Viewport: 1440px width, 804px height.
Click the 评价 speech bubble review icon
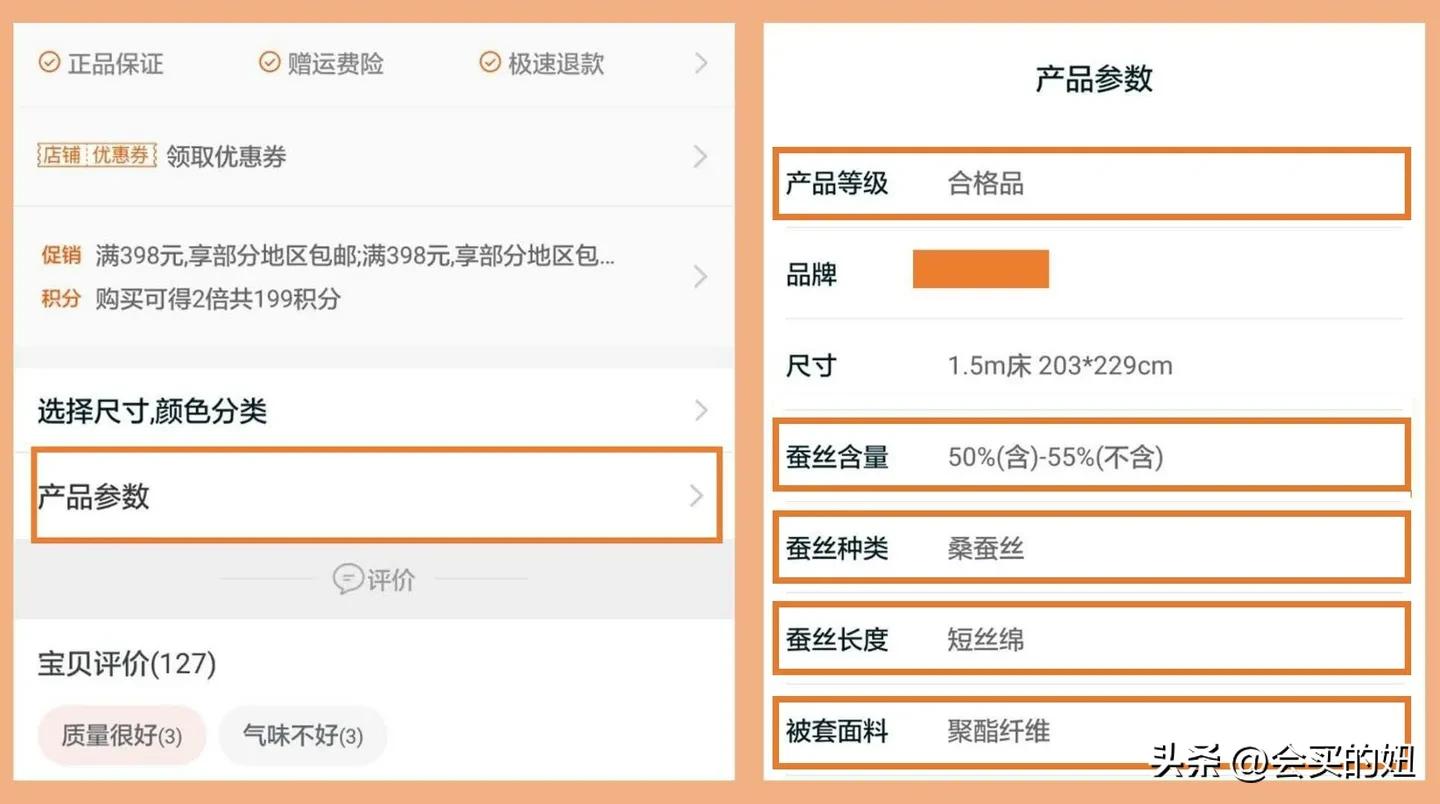[347, 578]
